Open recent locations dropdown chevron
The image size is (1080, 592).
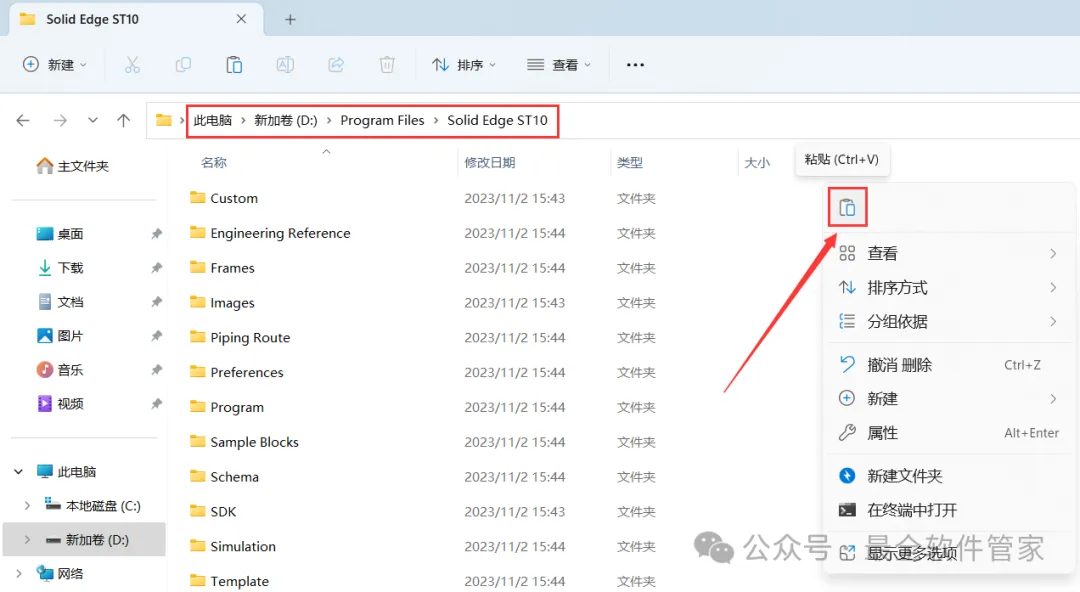click(x=92, y=121)
